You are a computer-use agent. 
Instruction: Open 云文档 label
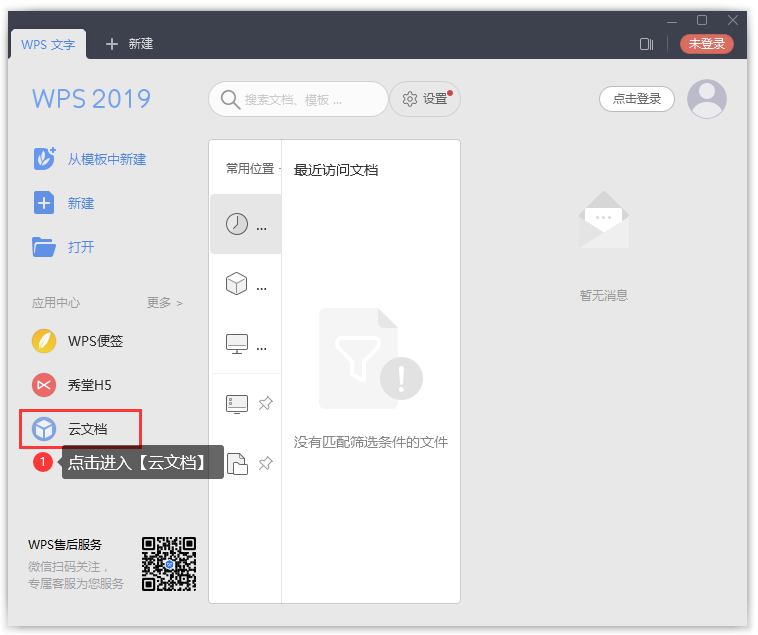coord(87,429)
